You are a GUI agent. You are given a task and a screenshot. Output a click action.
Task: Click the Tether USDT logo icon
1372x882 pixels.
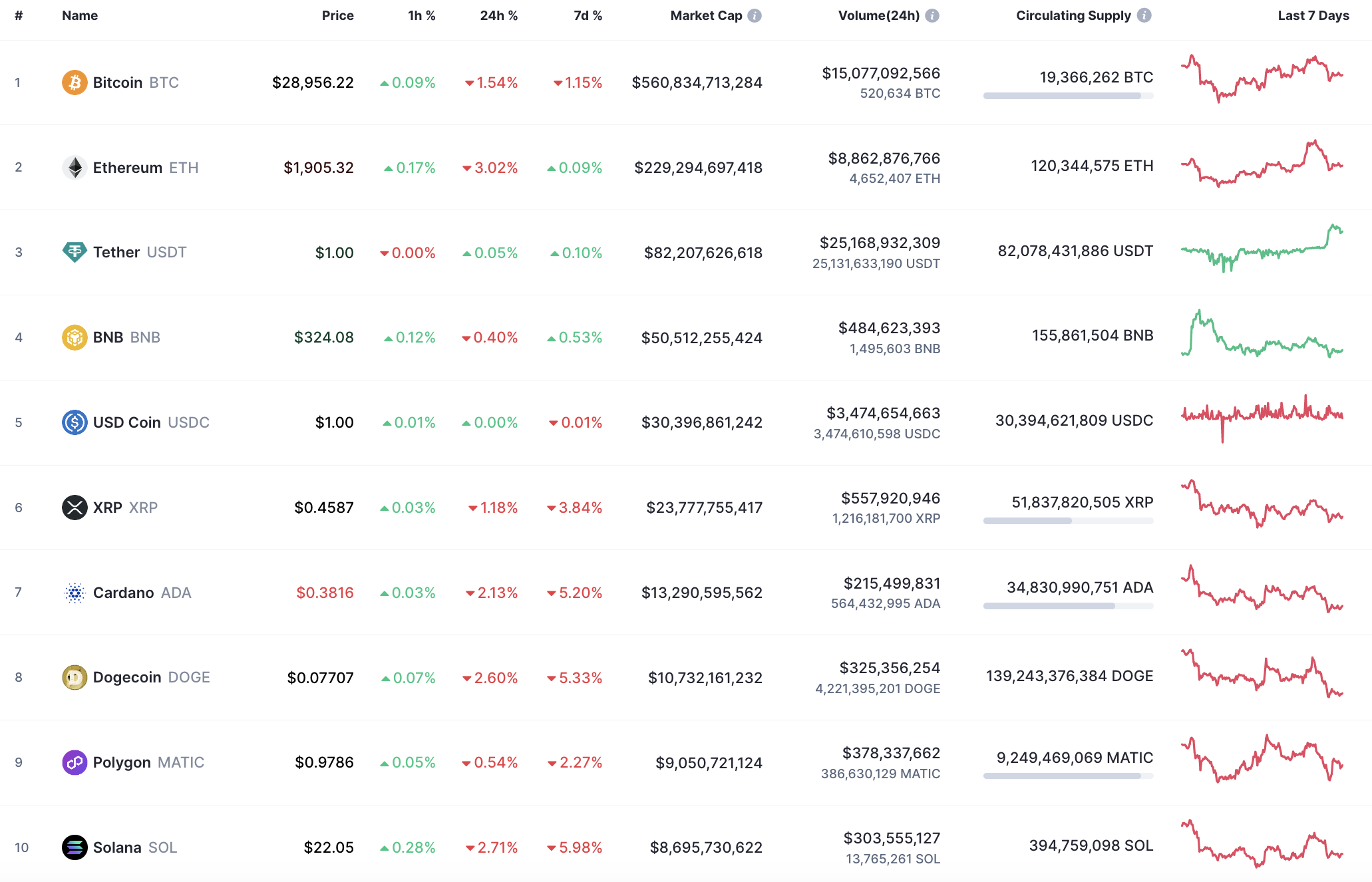(x=75, y=252)
